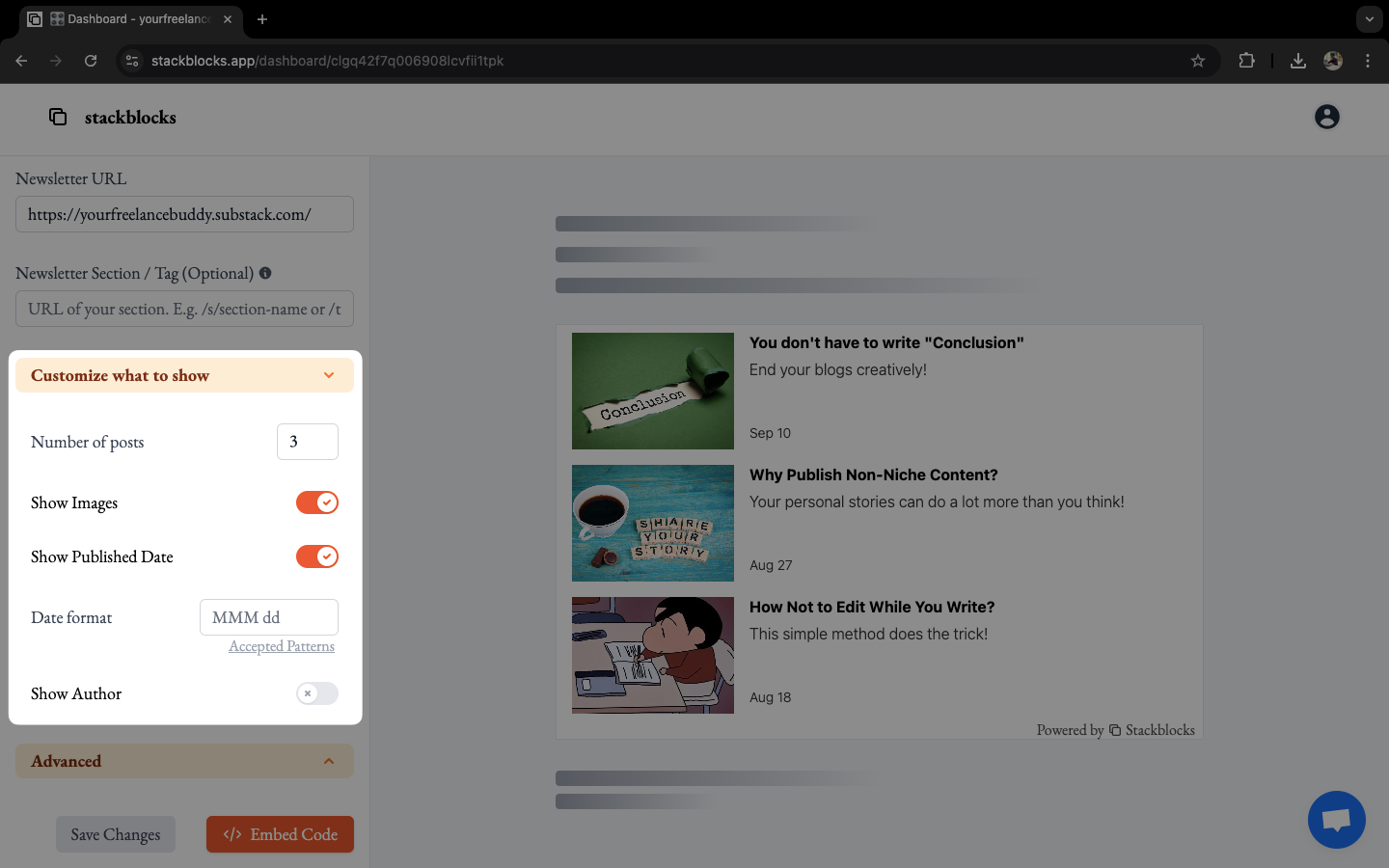The image size is (1389, 868).
Task: Enable the Show Author toggle
Action: point(317,693)
